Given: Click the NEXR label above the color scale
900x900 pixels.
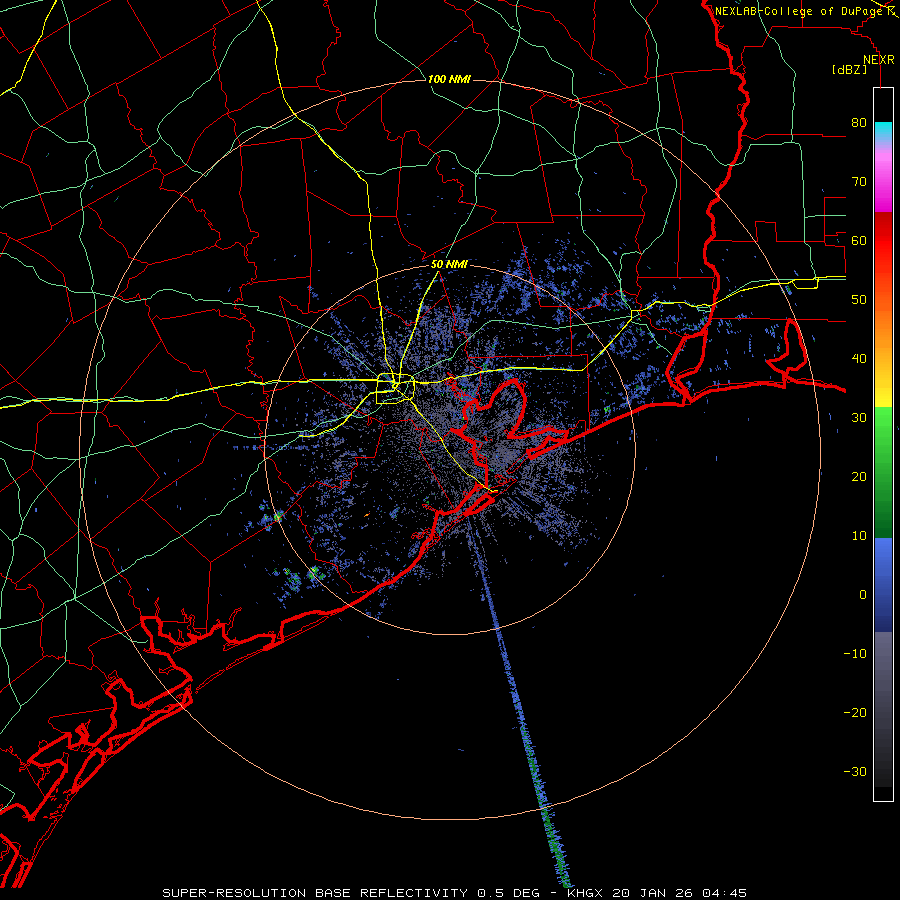Looking at the screenshot, I should [x=879, y=60].
